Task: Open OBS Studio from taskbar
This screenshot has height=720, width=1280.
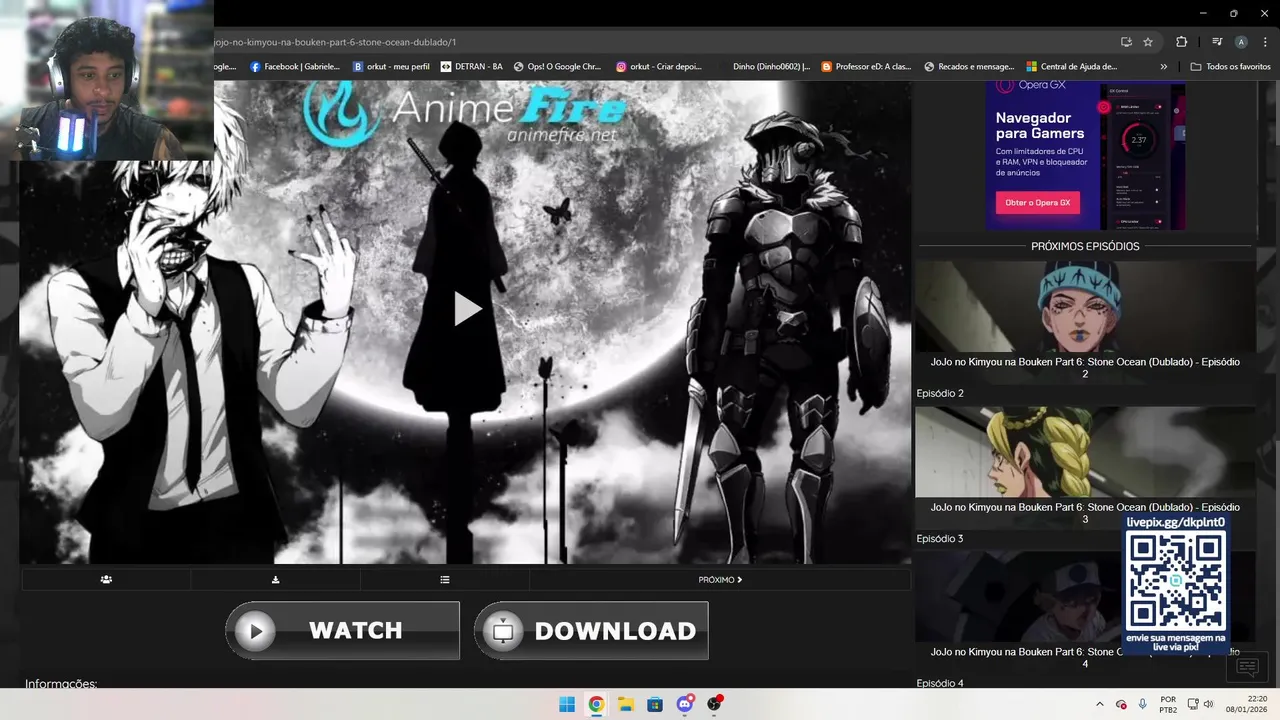Action: pyautogui.click(x=714, y=704)
